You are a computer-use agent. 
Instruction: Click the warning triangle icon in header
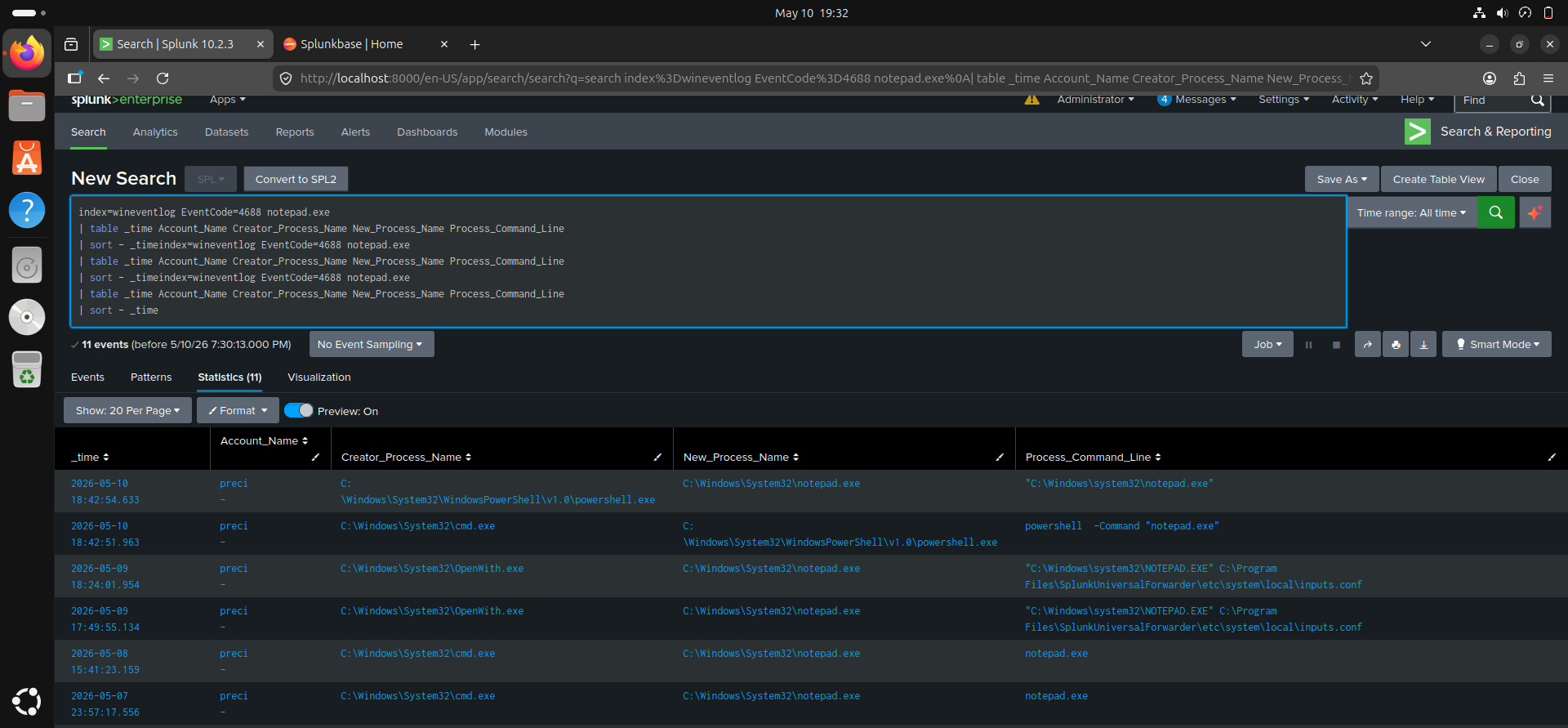coord(1032,100)
